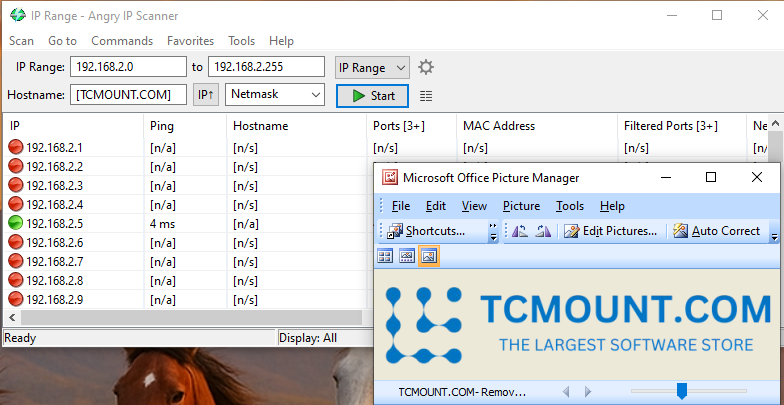Switch to Filmstrip view
The height and width of the screenshot is (405, 784).
point(406,256)
